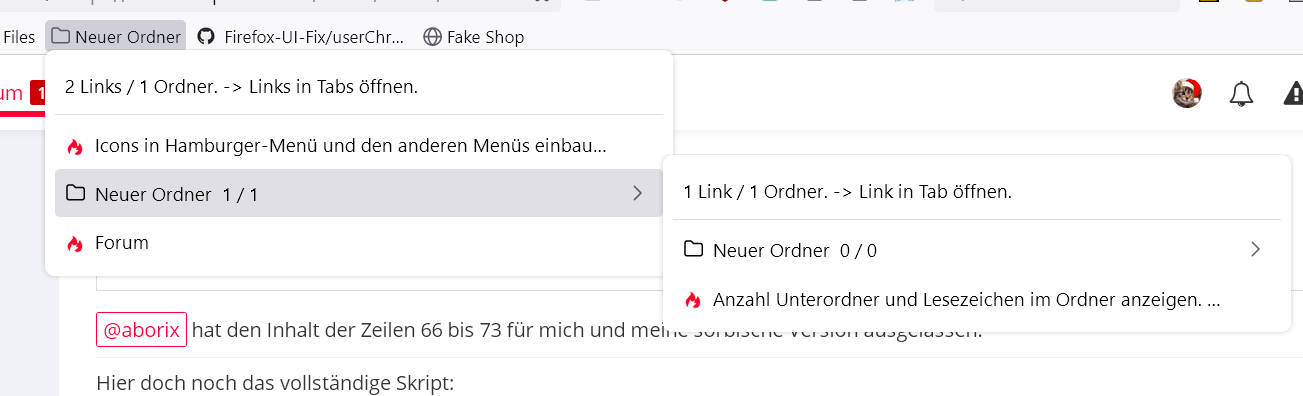Follow the @aborix mention link
Image resolution: width=1303 pixels, height=396 pixels.
click(x=141, y=329)
